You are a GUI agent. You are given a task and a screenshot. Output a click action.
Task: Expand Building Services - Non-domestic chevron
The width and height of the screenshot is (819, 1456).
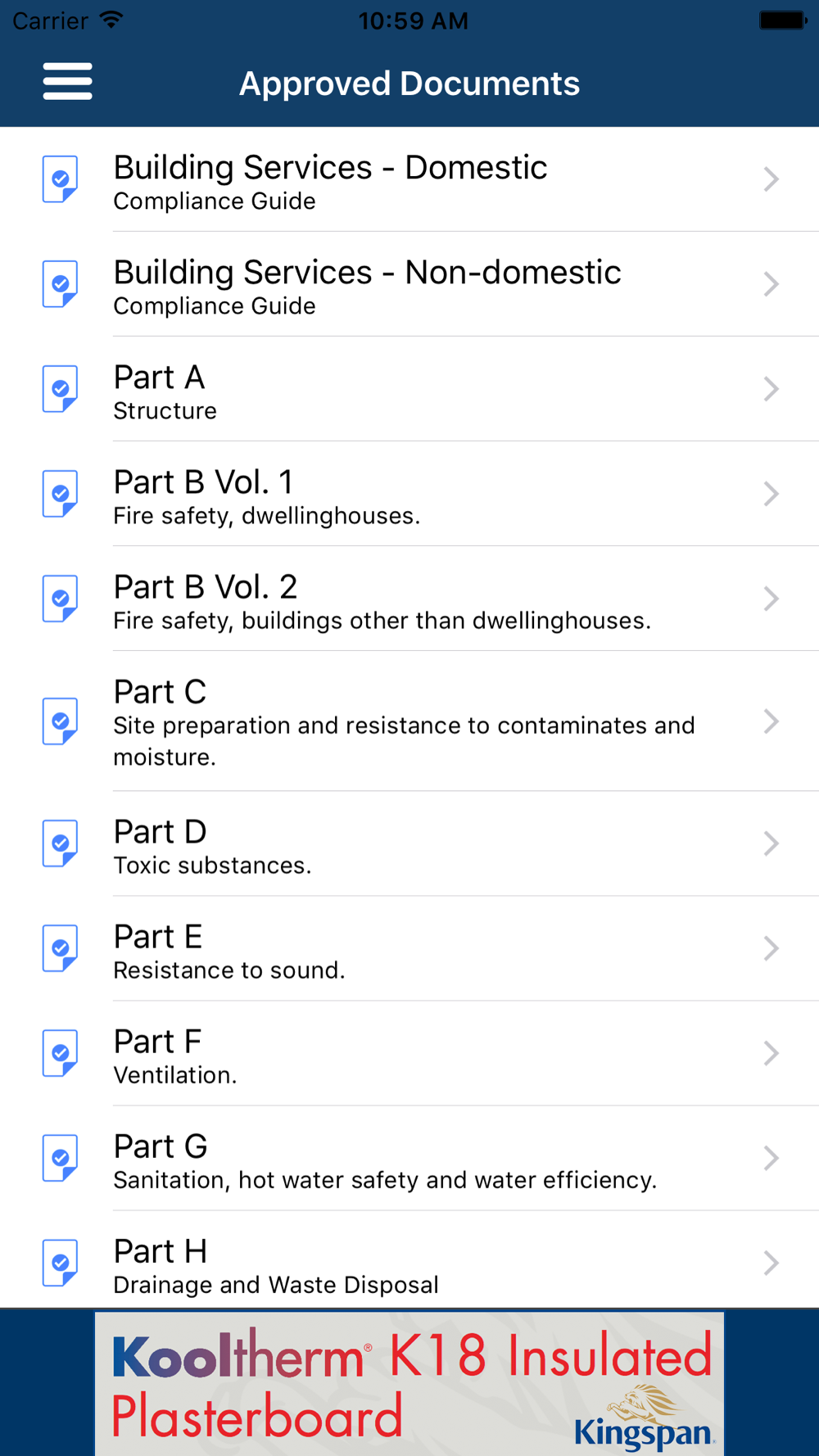click(771, 284)
